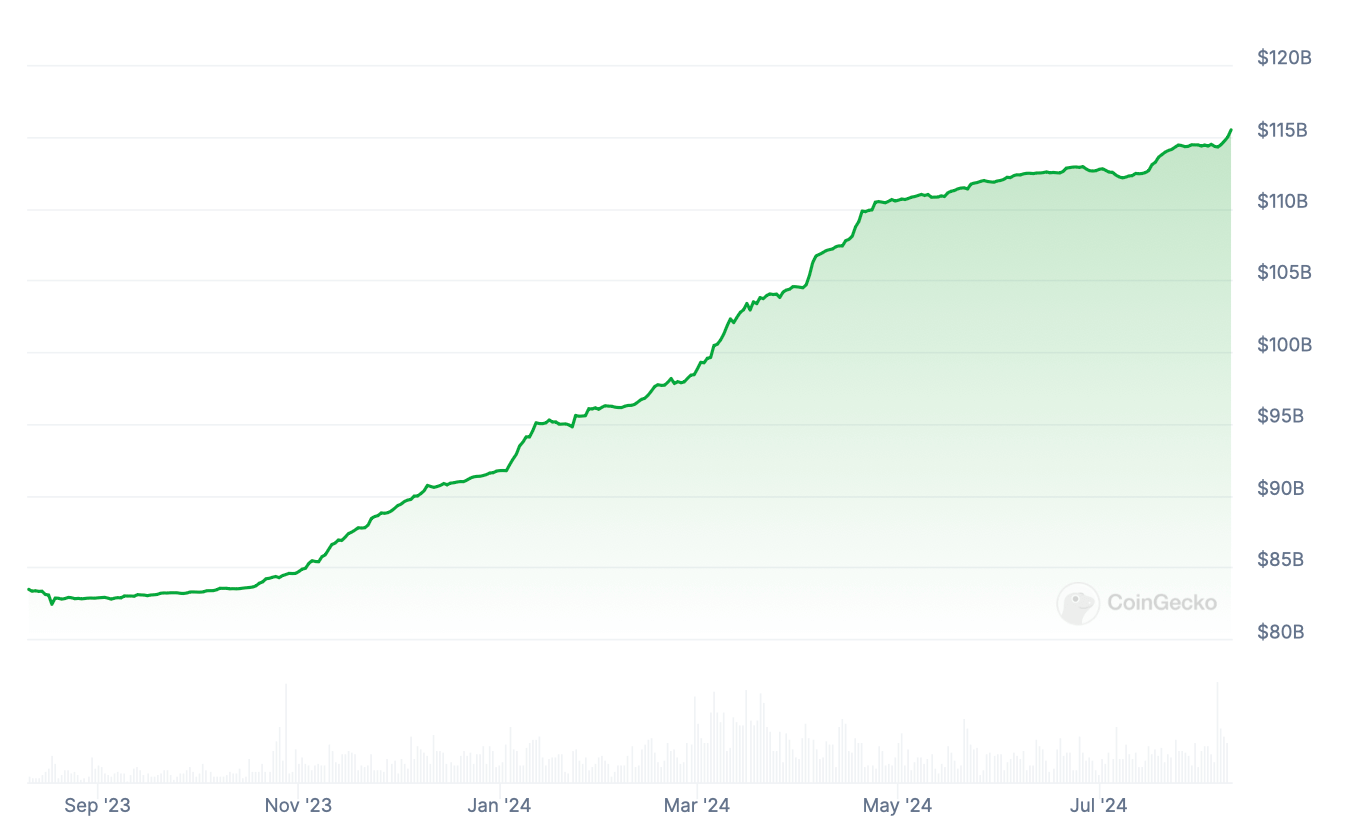The height and width of the screenshot is (833, 1359).
Task: Click the $85B y-axis label
Action: tap(1280, 560)
